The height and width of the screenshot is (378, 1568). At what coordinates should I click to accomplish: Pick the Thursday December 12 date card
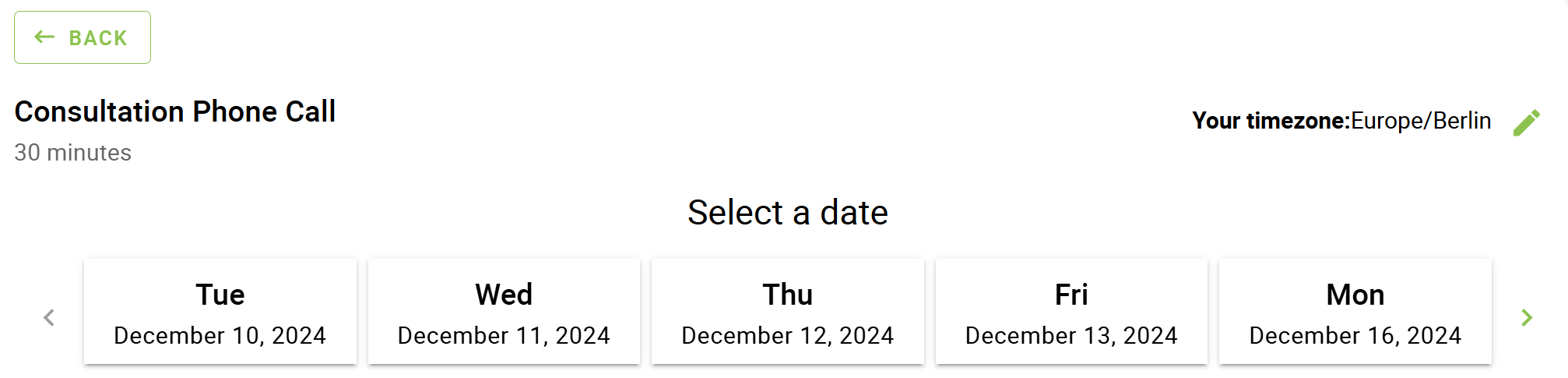[x=787, y=312]
